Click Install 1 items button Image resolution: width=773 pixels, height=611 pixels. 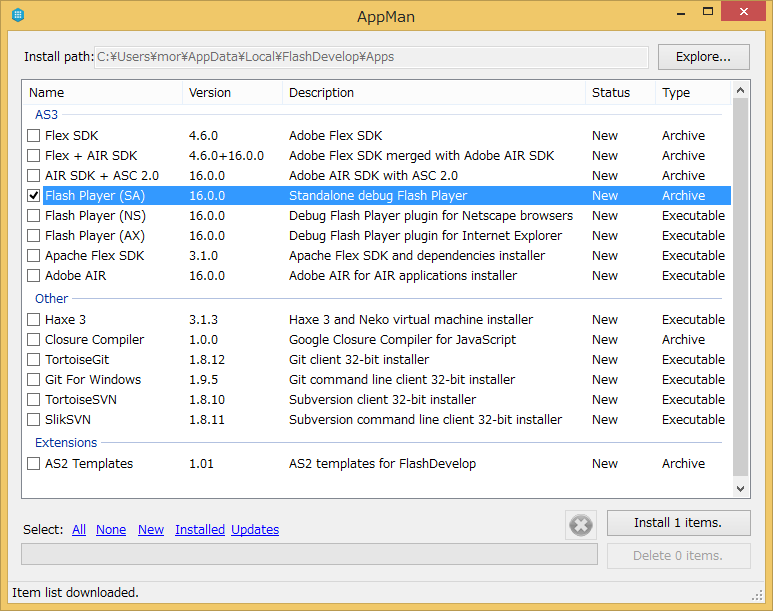coord(678,523)
